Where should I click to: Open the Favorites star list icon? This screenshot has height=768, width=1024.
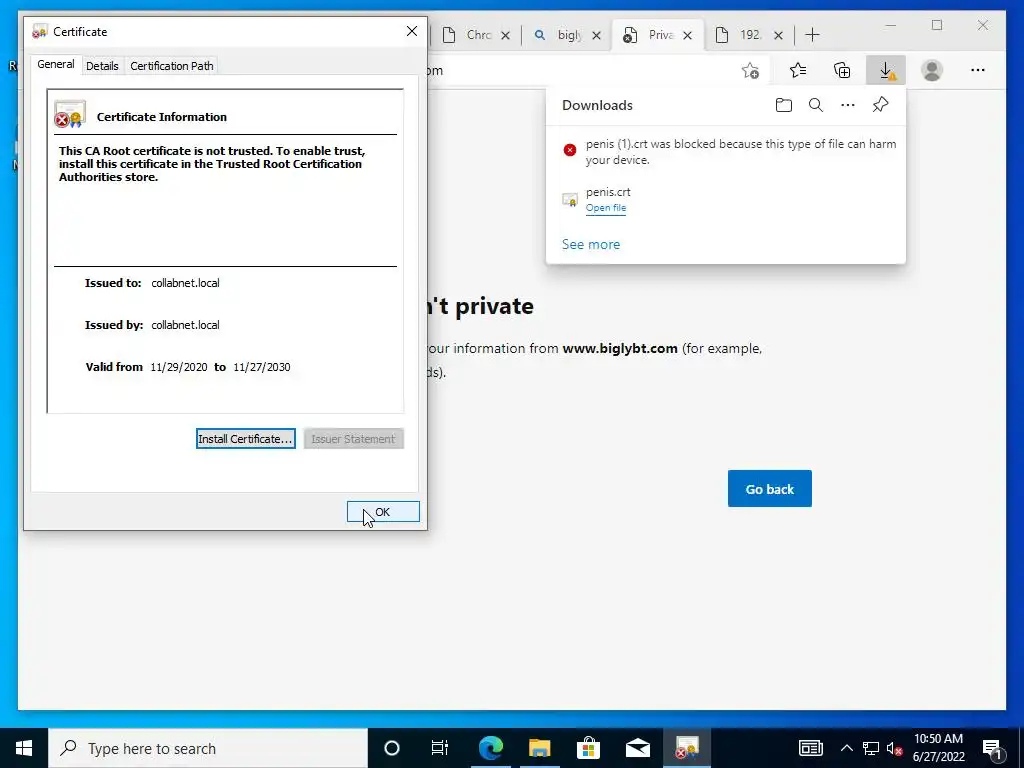pyautogui.click(x=797, y=70)
